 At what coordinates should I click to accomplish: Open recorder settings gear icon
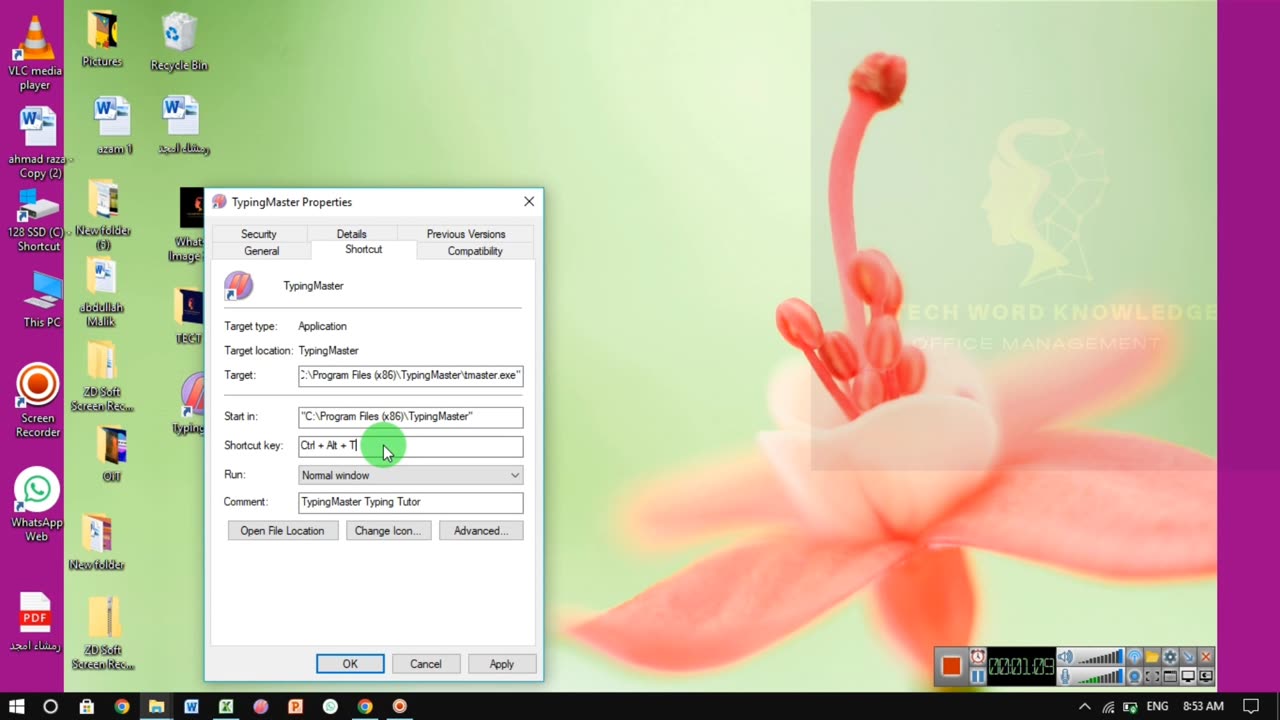coord(1170,657)
